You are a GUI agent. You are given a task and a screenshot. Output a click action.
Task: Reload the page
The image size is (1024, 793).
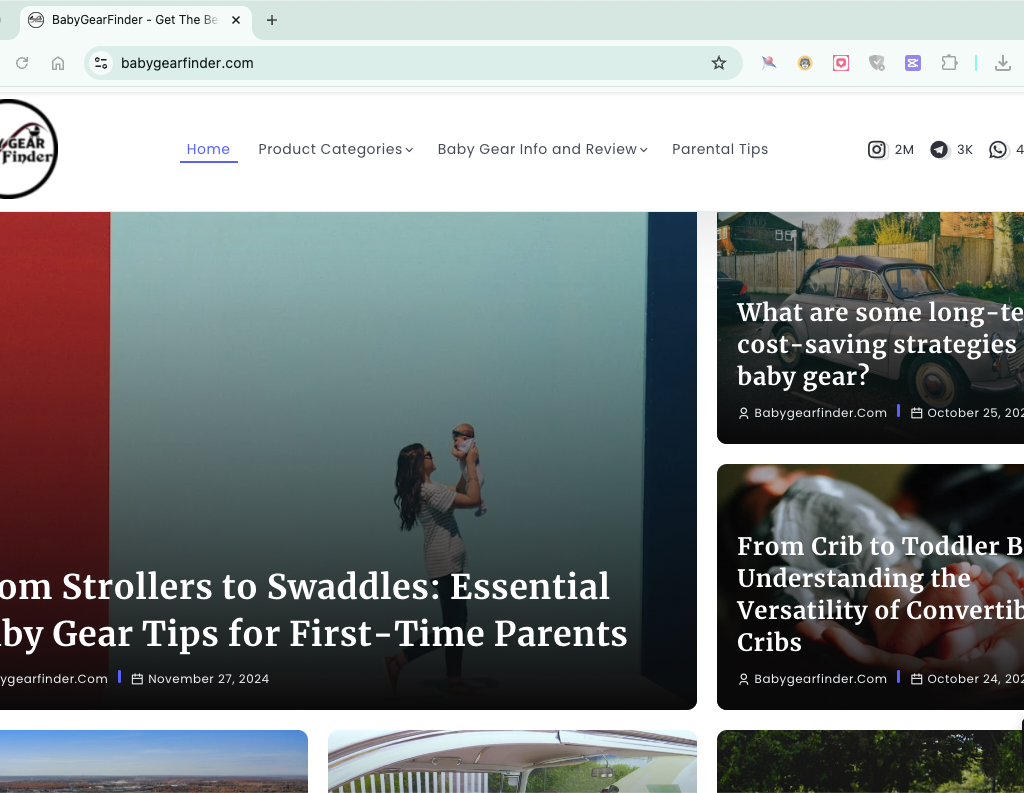22,62
